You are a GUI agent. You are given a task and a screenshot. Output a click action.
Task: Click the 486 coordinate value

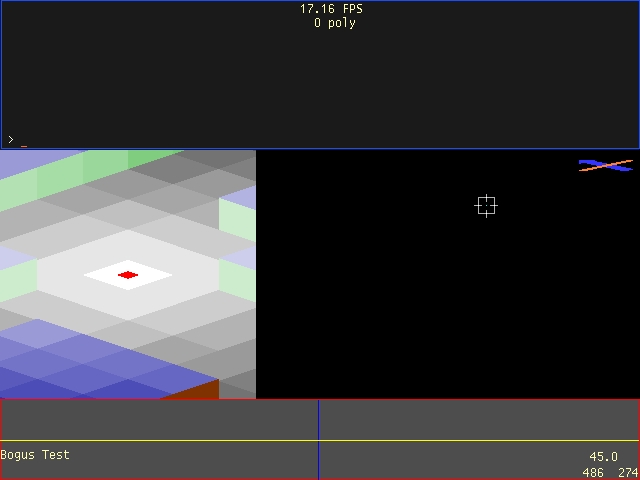[593, 473]
